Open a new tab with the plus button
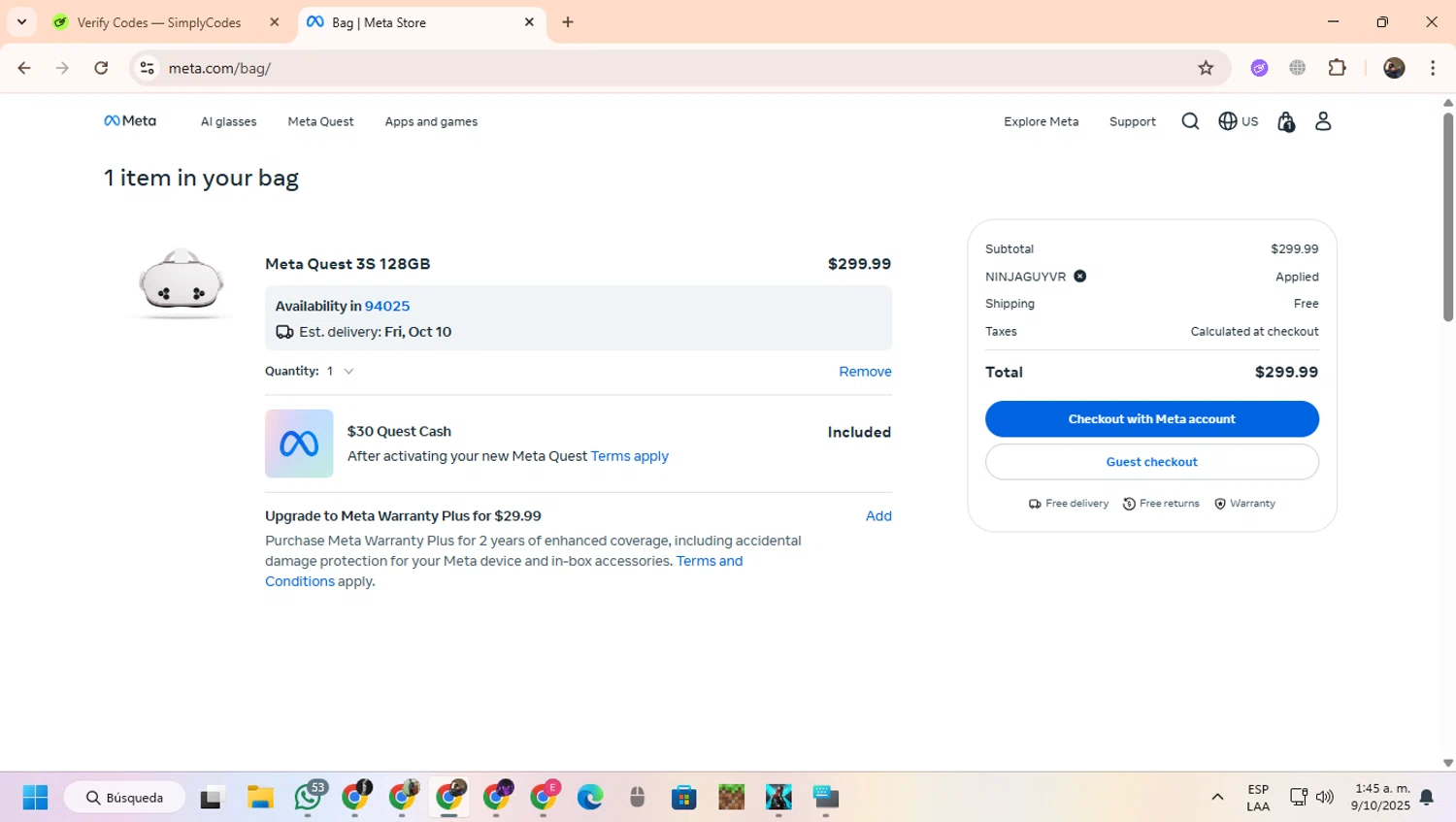 tap(568, 22)
